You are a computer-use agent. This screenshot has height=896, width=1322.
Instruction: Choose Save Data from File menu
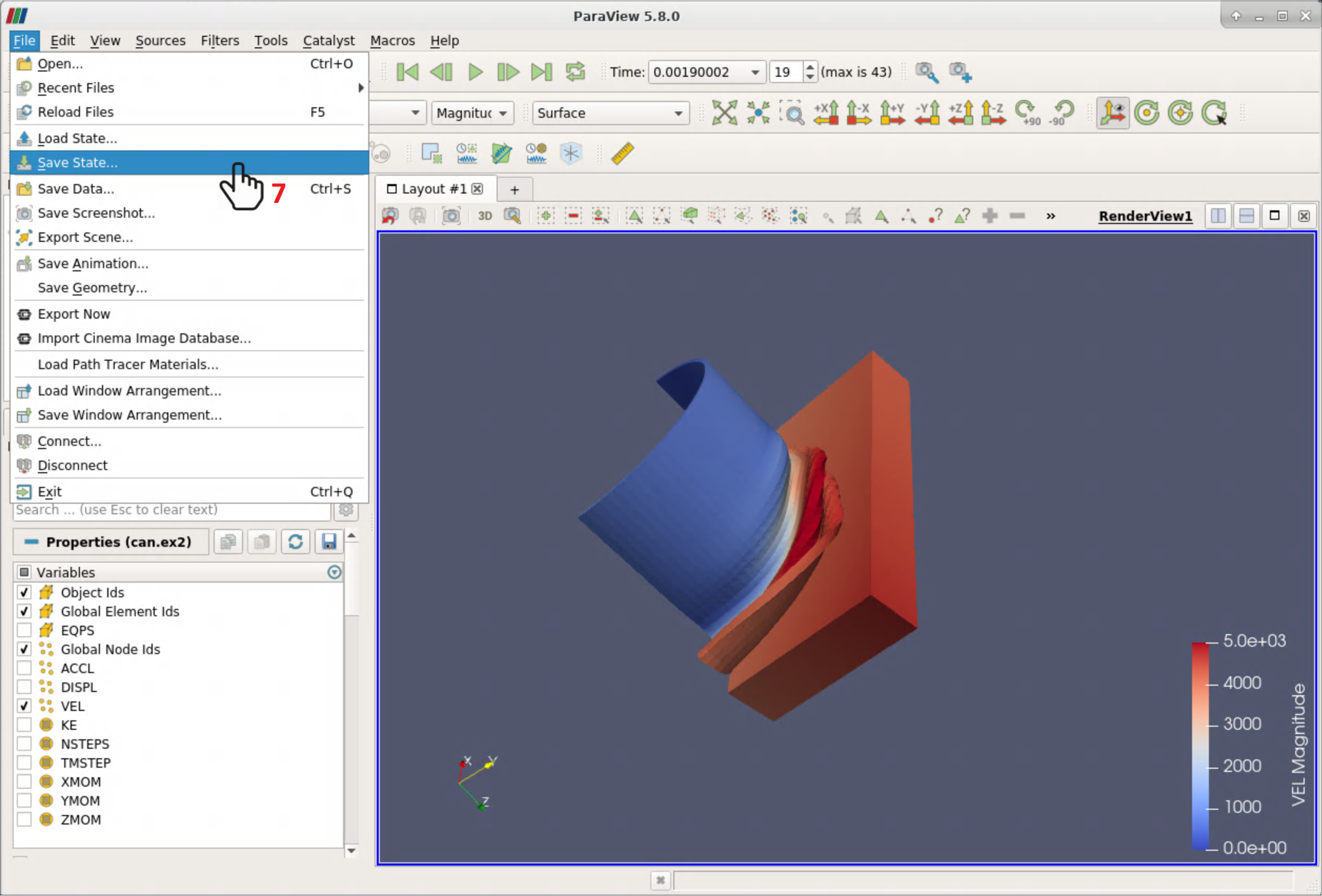pos(189,189)
